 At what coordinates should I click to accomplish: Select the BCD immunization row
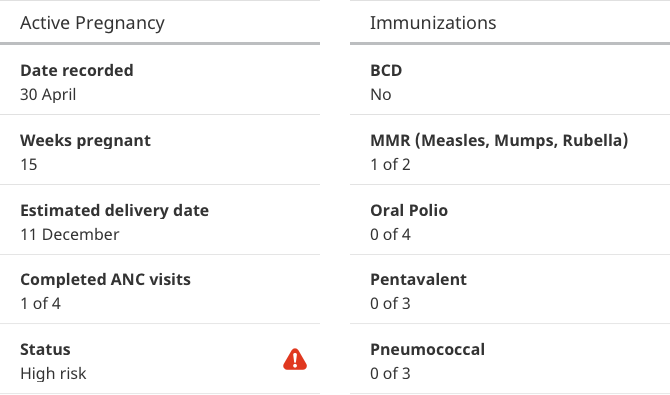pyautogui.click(x=510, y=80)
